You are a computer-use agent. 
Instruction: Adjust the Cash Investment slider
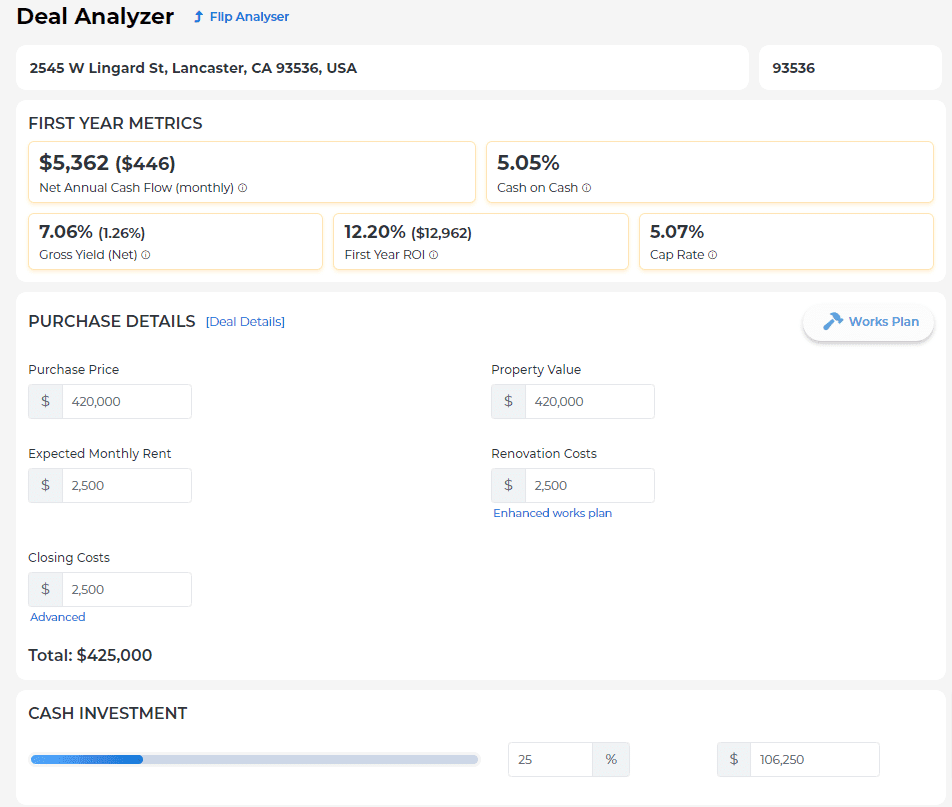coord(254,759)
